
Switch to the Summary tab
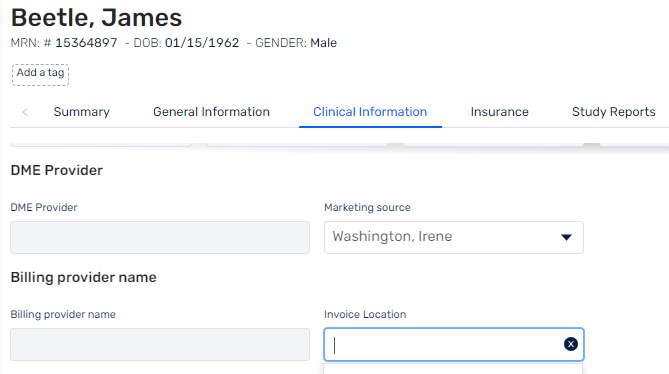(81, 112)
